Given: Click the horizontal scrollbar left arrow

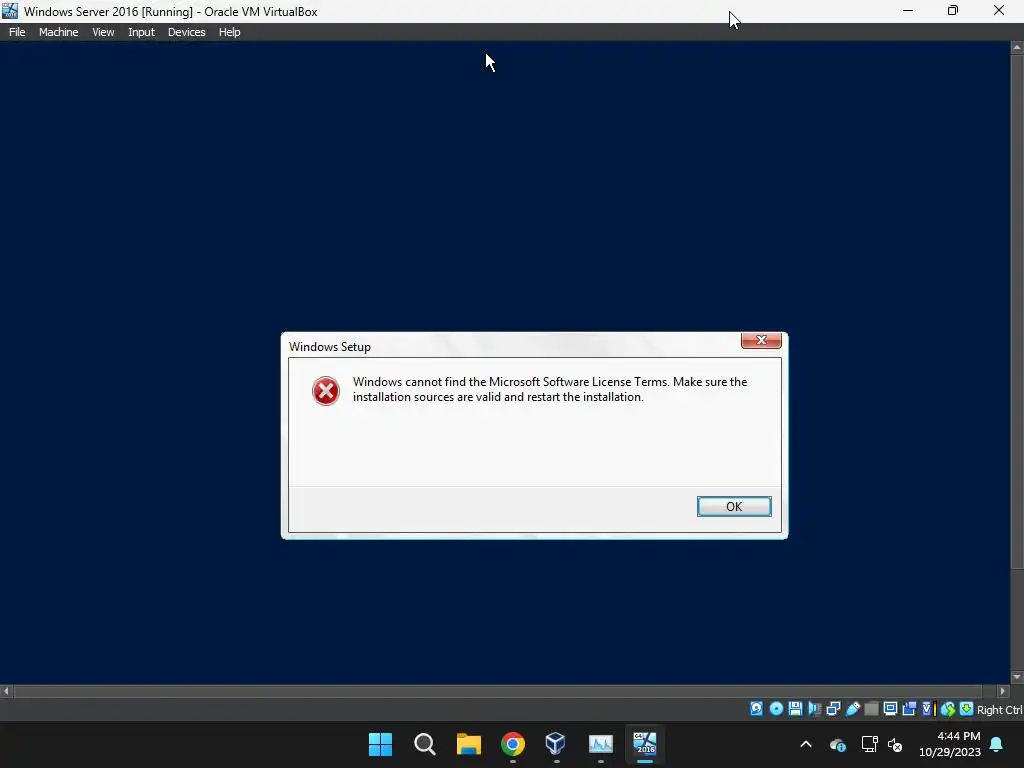Looking at the screenshot, I should point(6,691).
